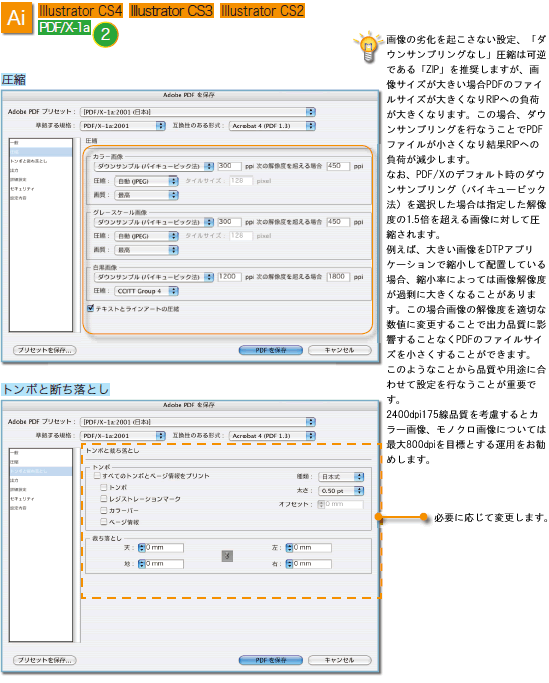Click the 地 bleed 0 mm field
The image size is (549, 683).
(164, 564)
